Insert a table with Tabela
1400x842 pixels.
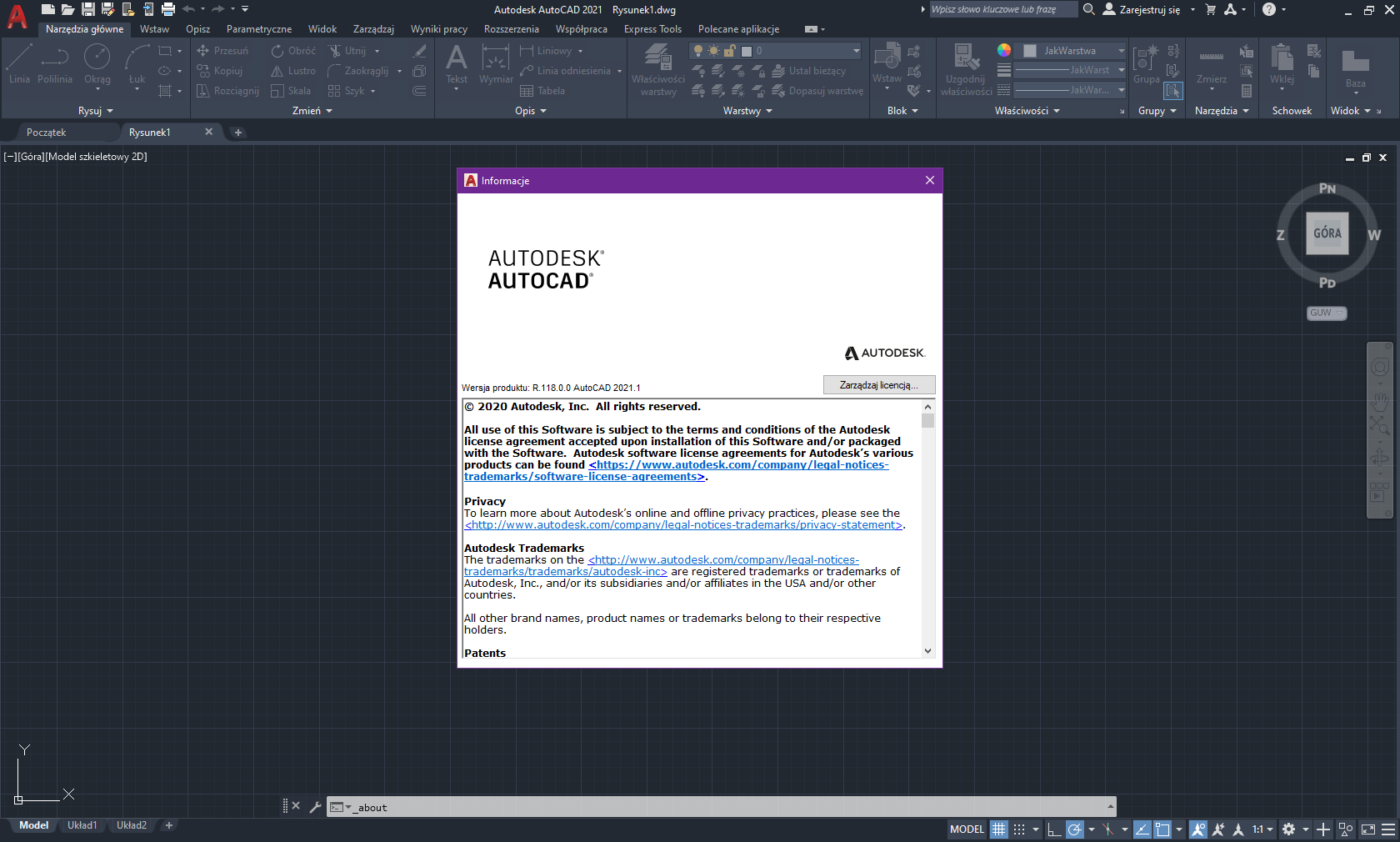(x=542, y=91)
